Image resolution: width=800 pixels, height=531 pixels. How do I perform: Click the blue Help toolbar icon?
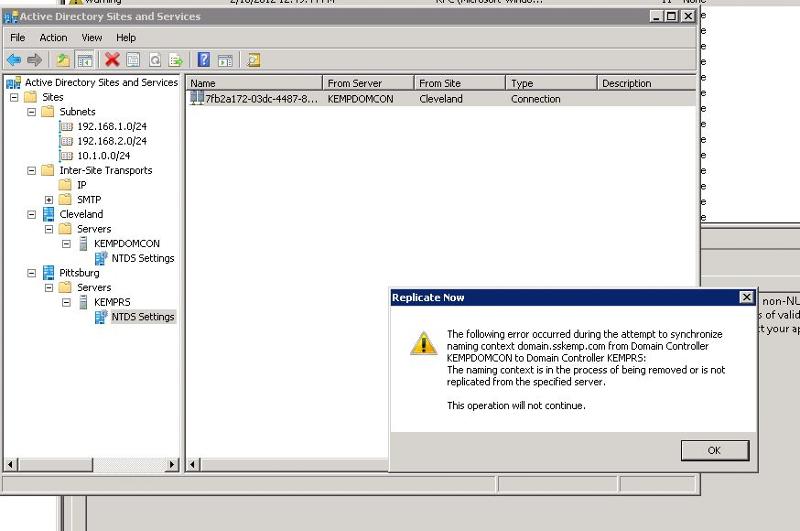[x=204, y=60]
